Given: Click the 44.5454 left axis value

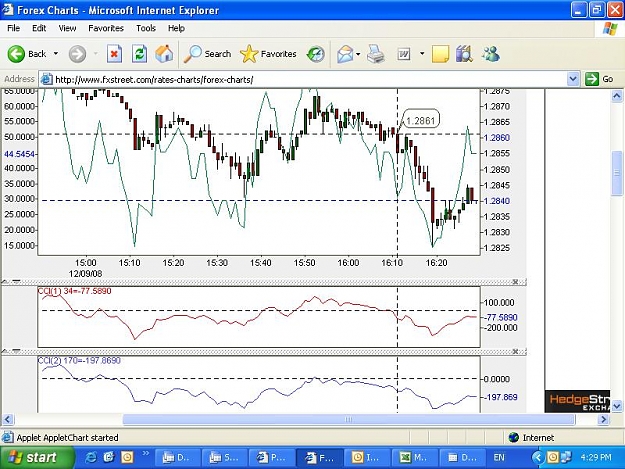Looking at the screenshot, I should click(20, 154).
